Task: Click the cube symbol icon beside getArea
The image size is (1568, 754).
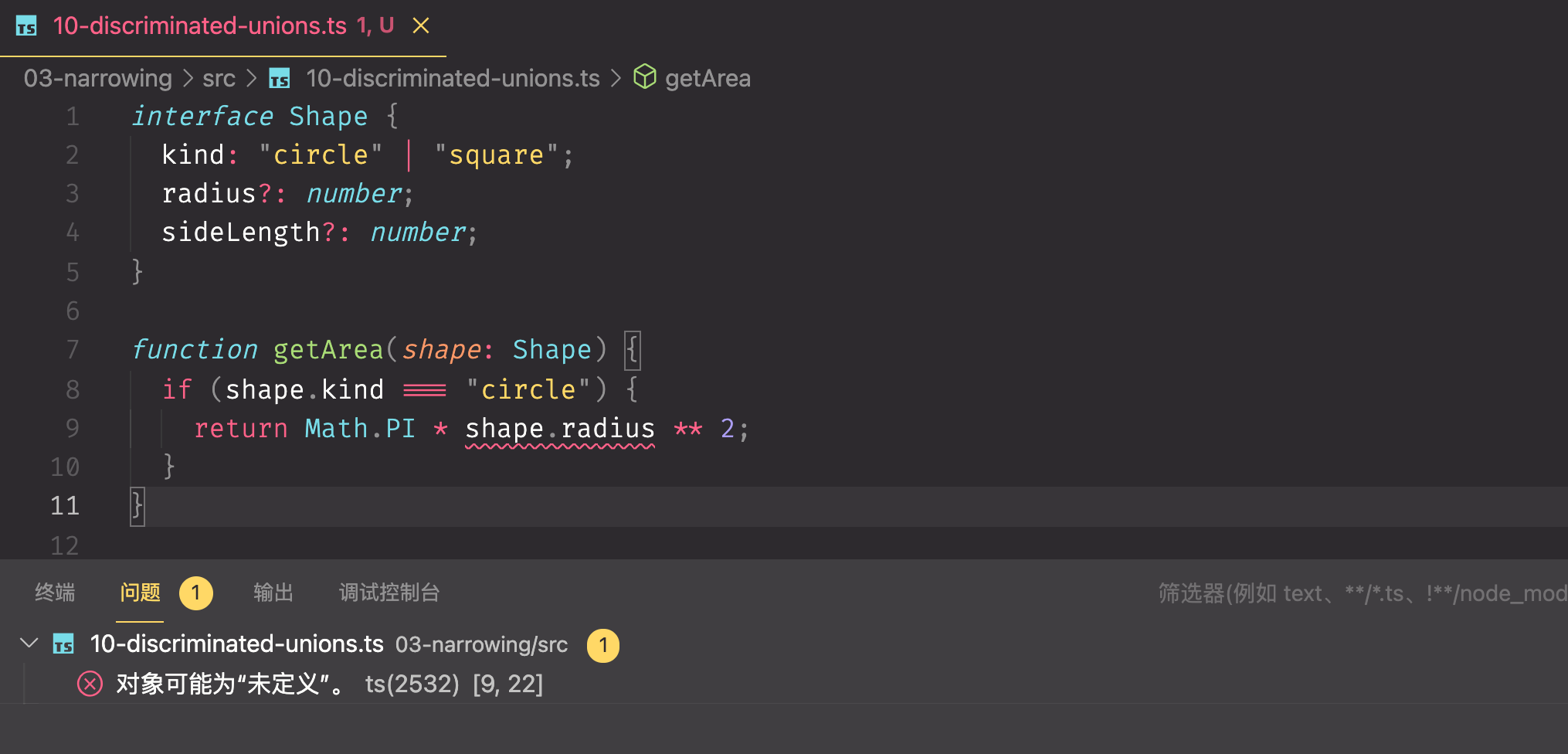Action: [x=645, y=77]
